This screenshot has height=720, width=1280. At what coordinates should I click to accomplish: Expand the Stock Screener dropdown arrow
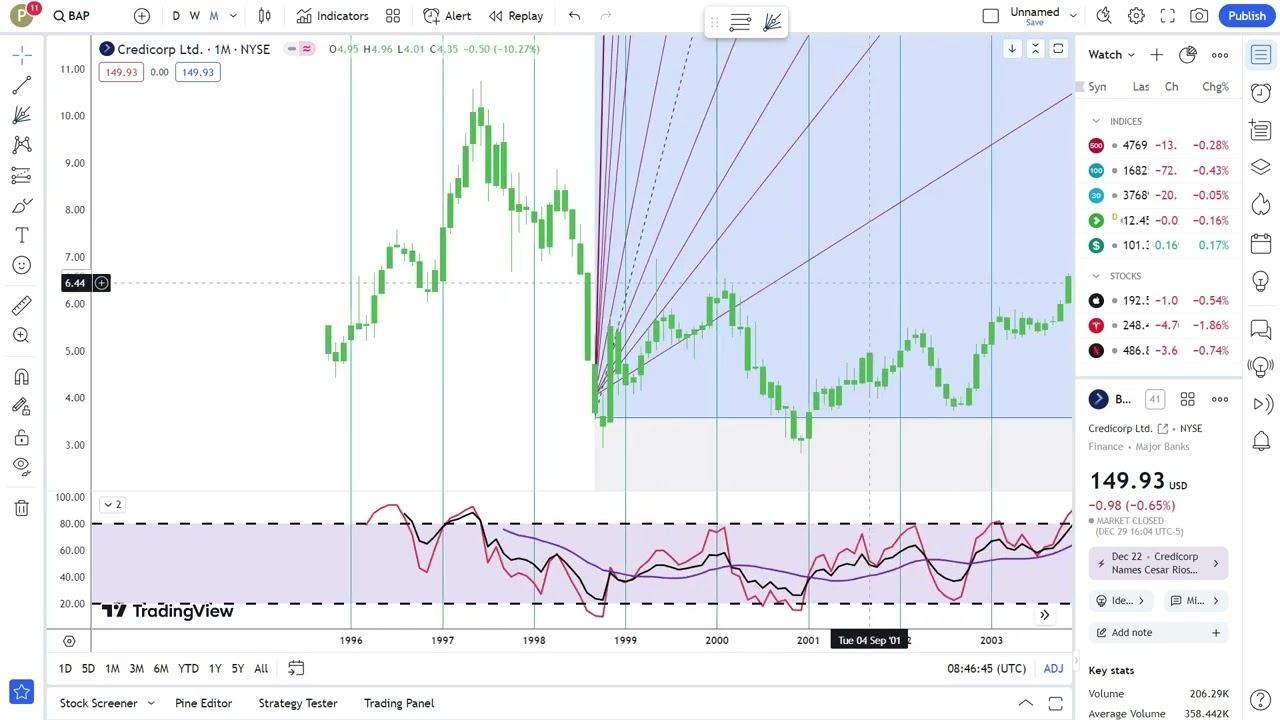click(151, 703)
